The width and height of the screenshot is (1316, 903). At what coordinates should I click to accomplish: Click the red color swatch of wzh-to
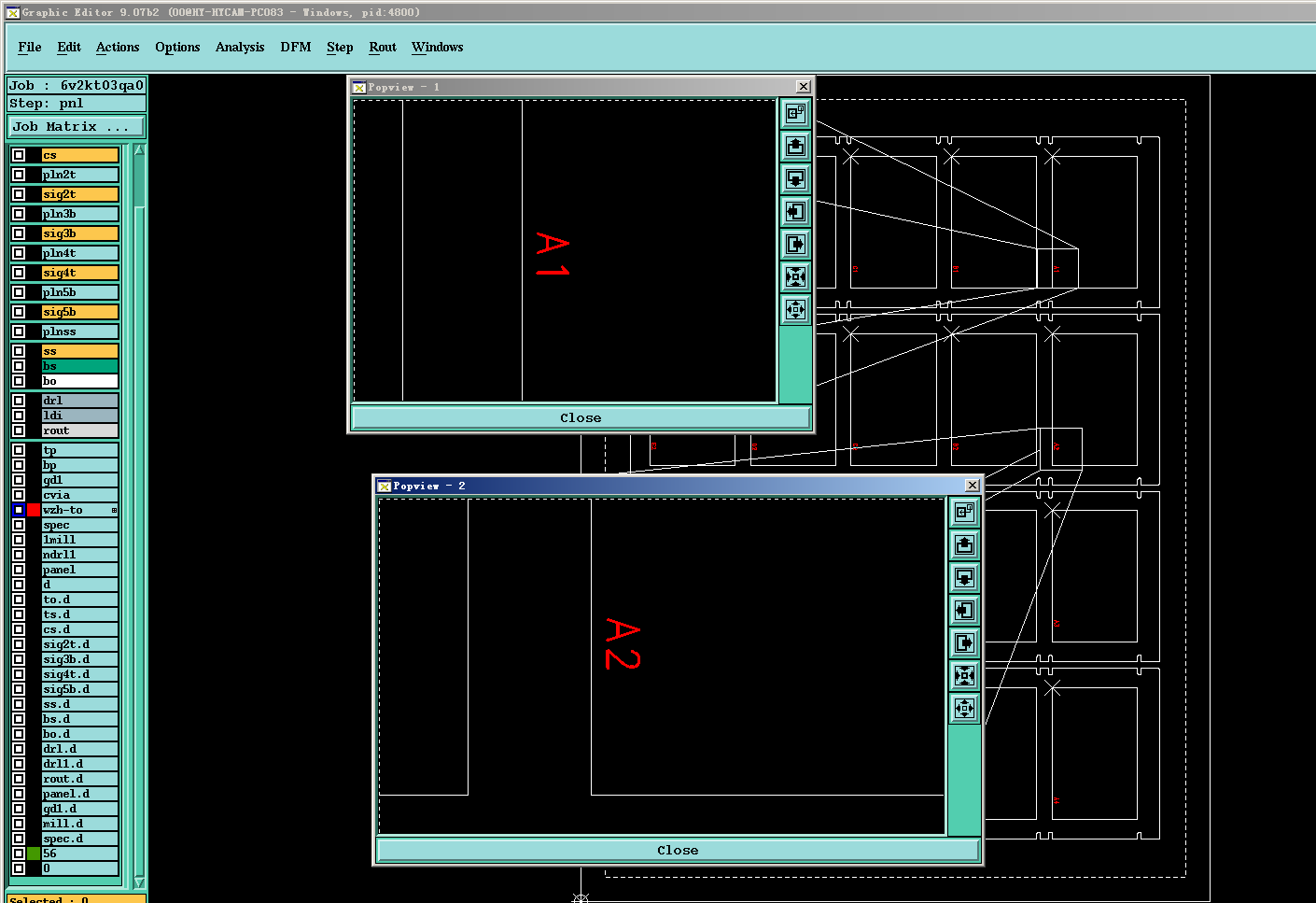pyautogui.click(x=34, y=510)
